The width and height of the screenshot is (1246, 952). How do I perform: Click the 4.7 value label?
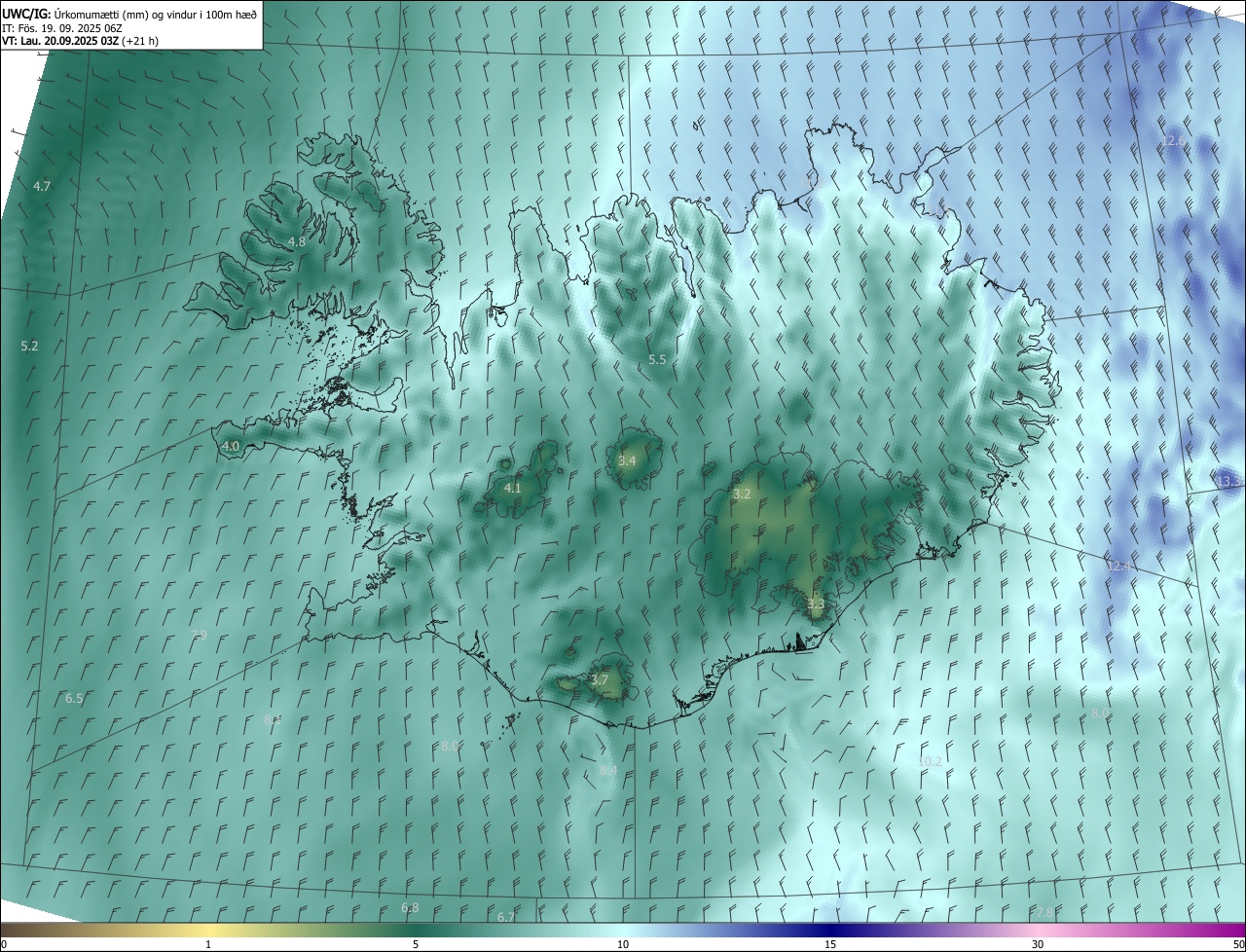point(42,186)
